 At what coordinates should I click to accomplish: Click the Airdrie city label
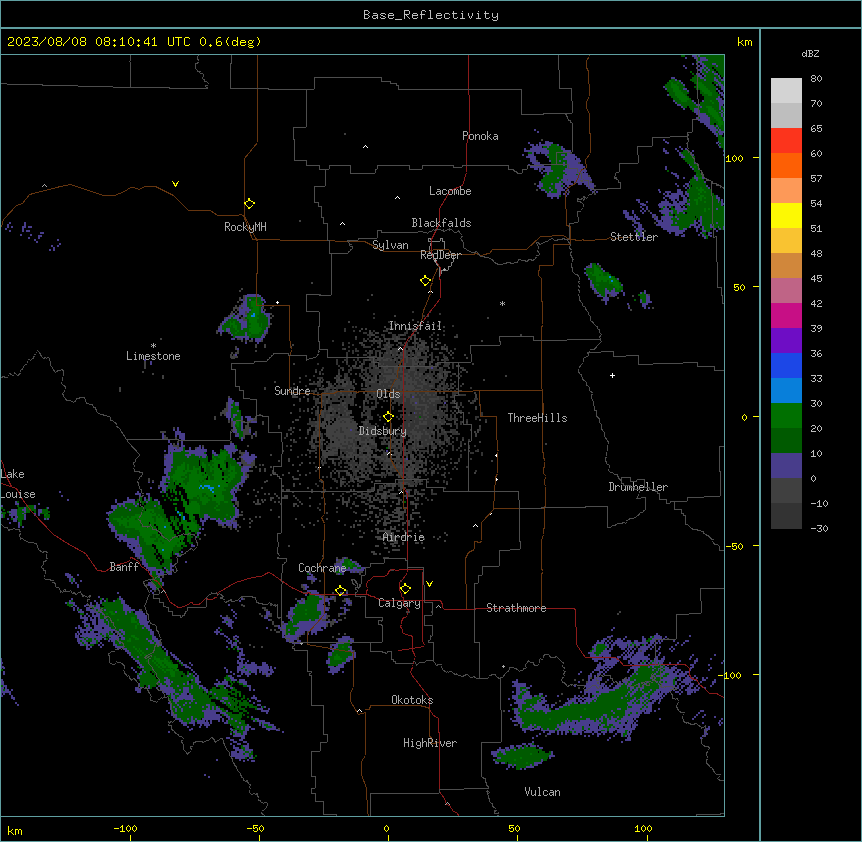(404, 537)
